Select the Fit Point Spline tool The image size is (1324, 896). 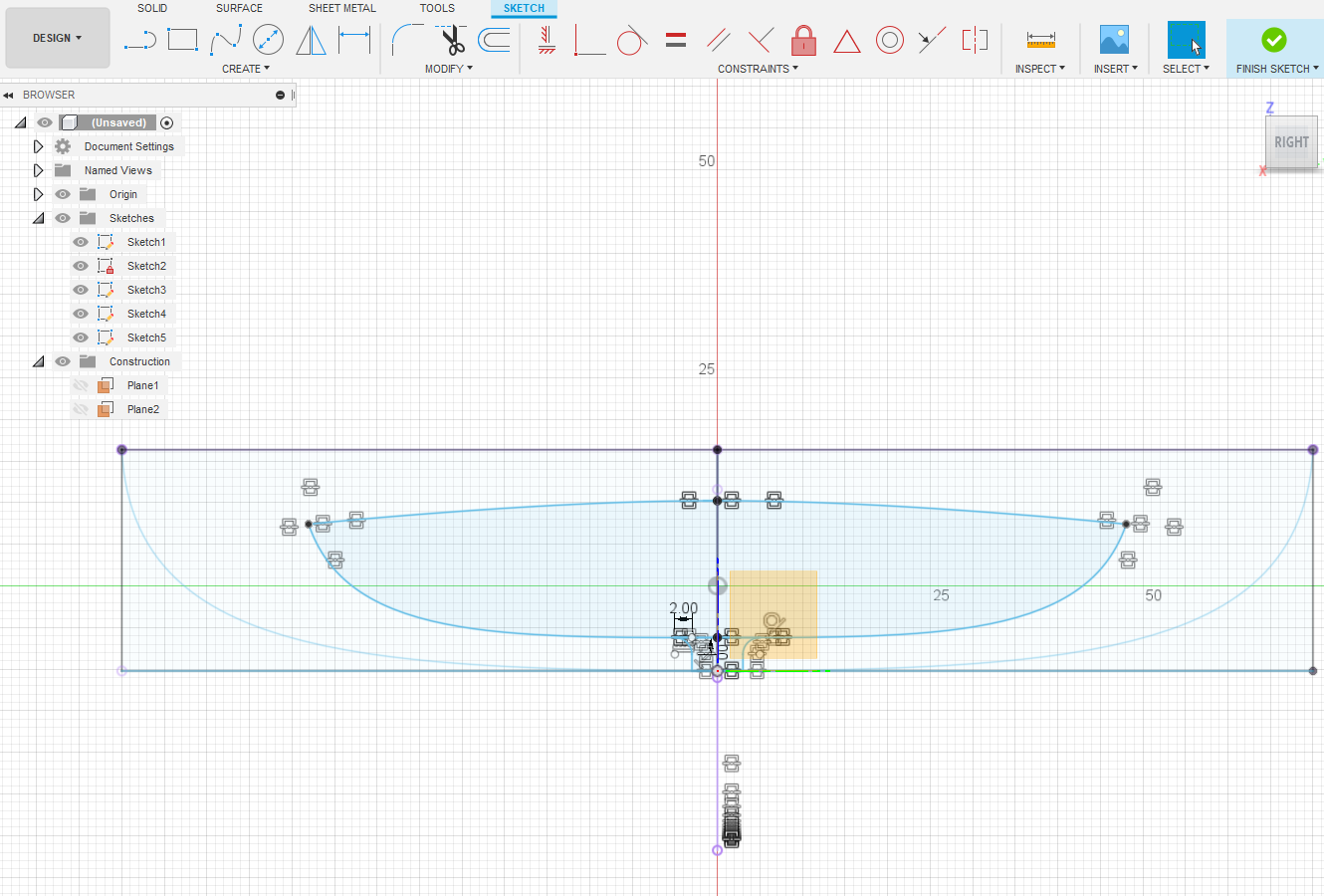[x=226, y=40]
